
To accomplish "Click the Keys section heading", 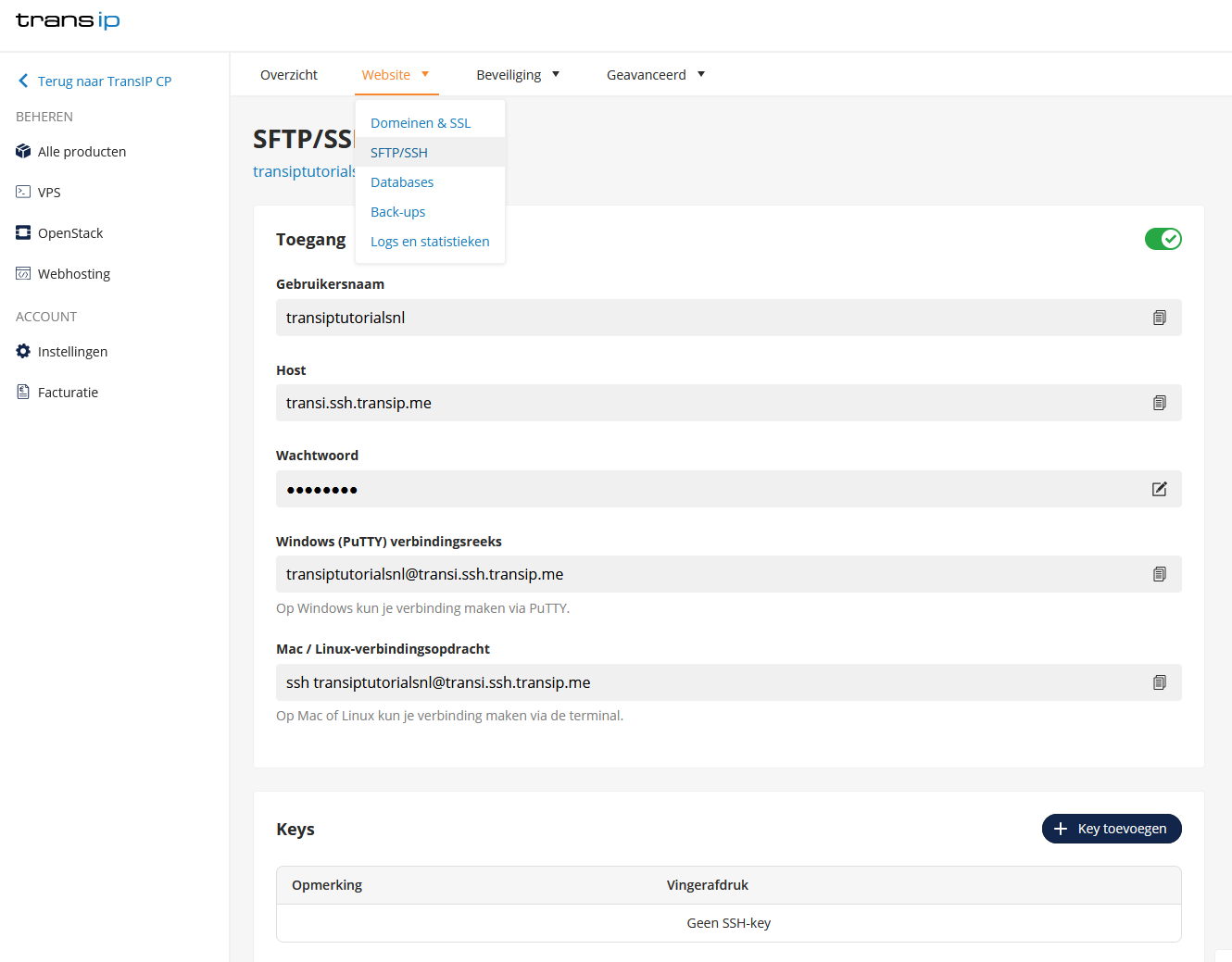I will [x=295, y=829].
